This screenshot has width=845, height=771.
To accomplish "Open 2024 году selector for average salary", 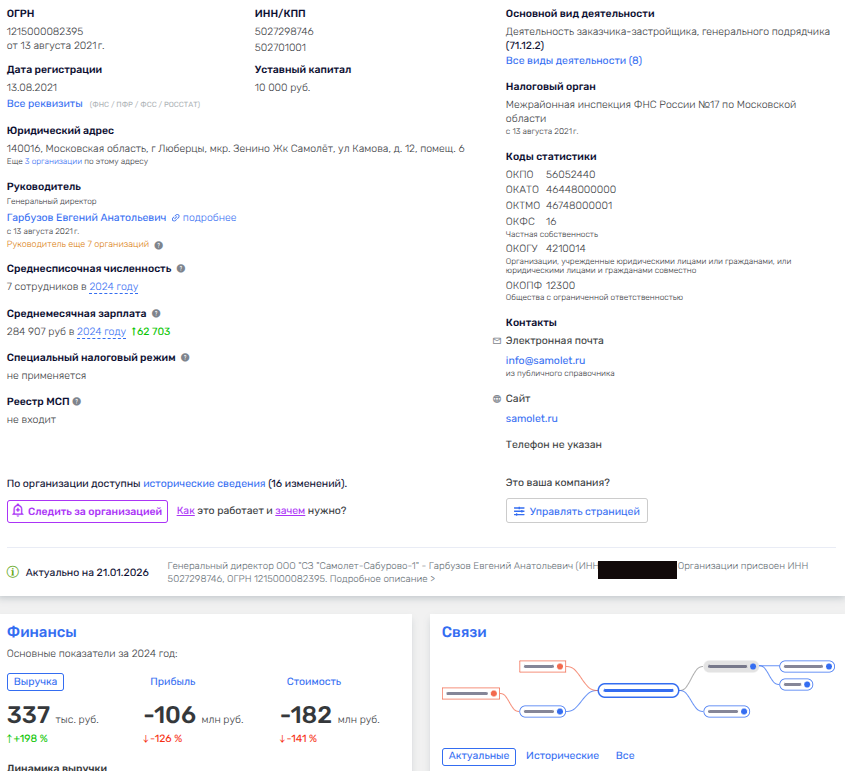I will [x=101, y=332].
